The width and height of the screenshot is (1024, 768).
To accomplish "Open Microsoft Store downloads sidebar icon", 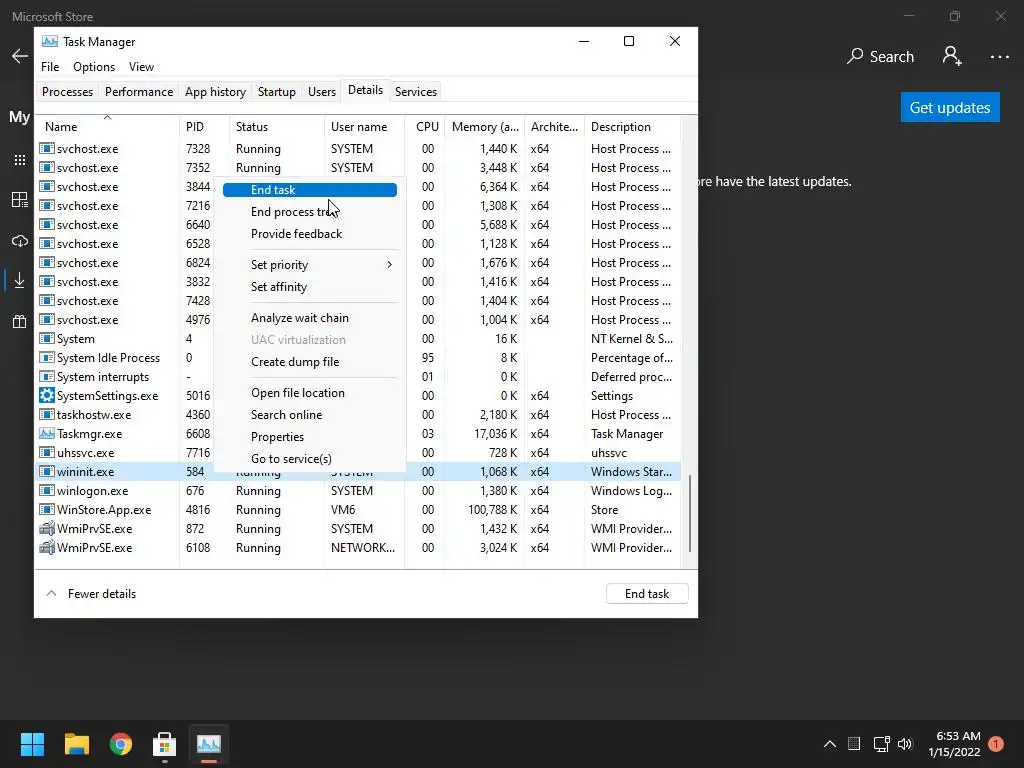I will point(20,281).
